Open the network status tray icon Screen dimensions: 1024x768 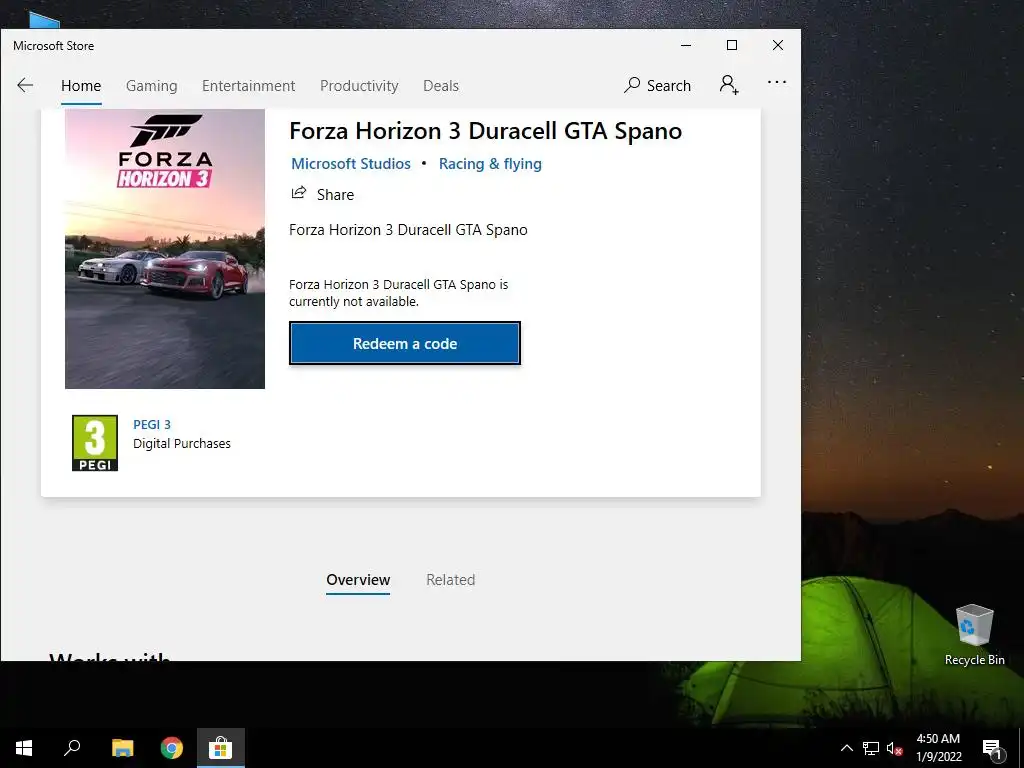pyautogui.click(x=871, y=748)
